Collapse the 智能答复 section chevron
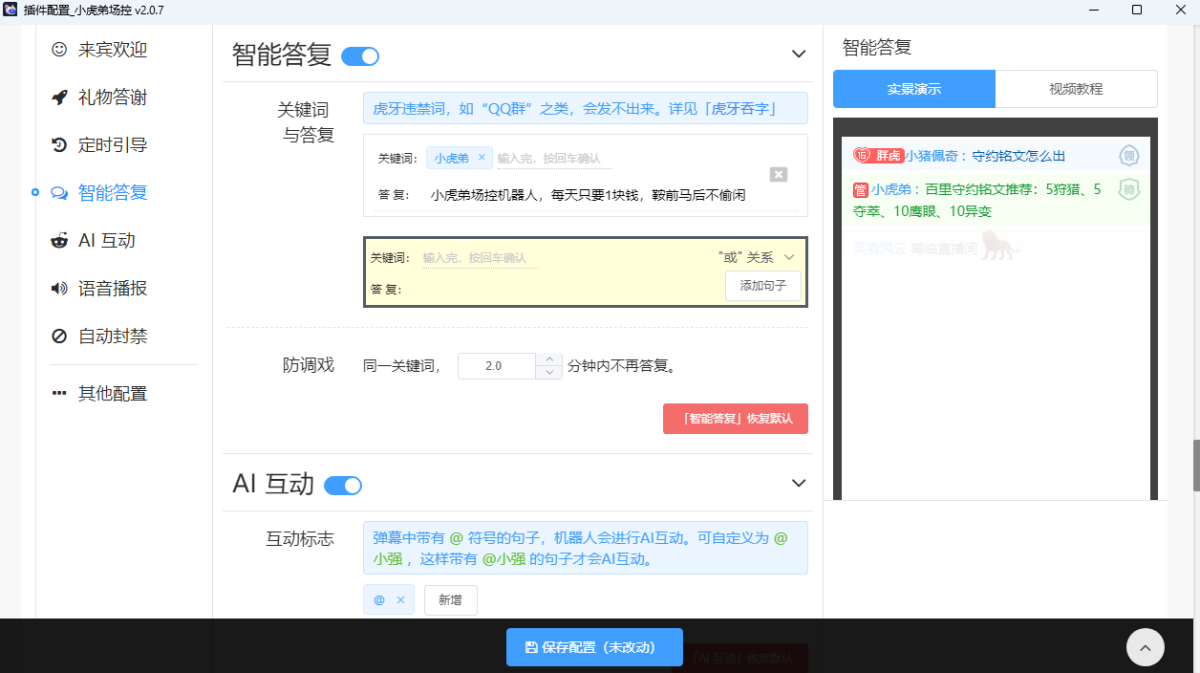This screenshot has width=1200, height=673. 798,54
